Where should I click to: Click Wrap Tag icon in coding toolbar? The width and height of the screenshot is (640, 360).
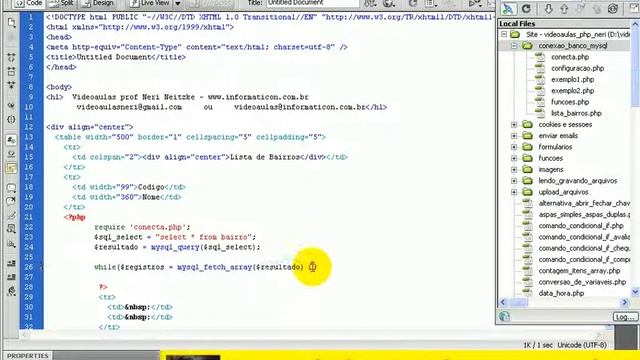coord(11,215)
